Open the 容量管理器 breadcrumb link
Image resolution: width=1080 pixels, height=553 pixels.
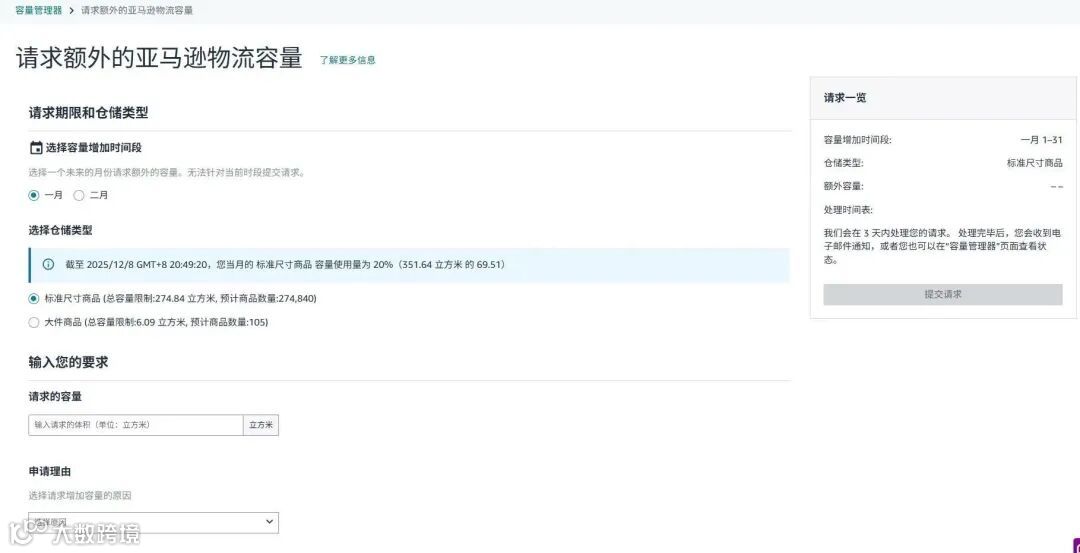coord(39,11)
